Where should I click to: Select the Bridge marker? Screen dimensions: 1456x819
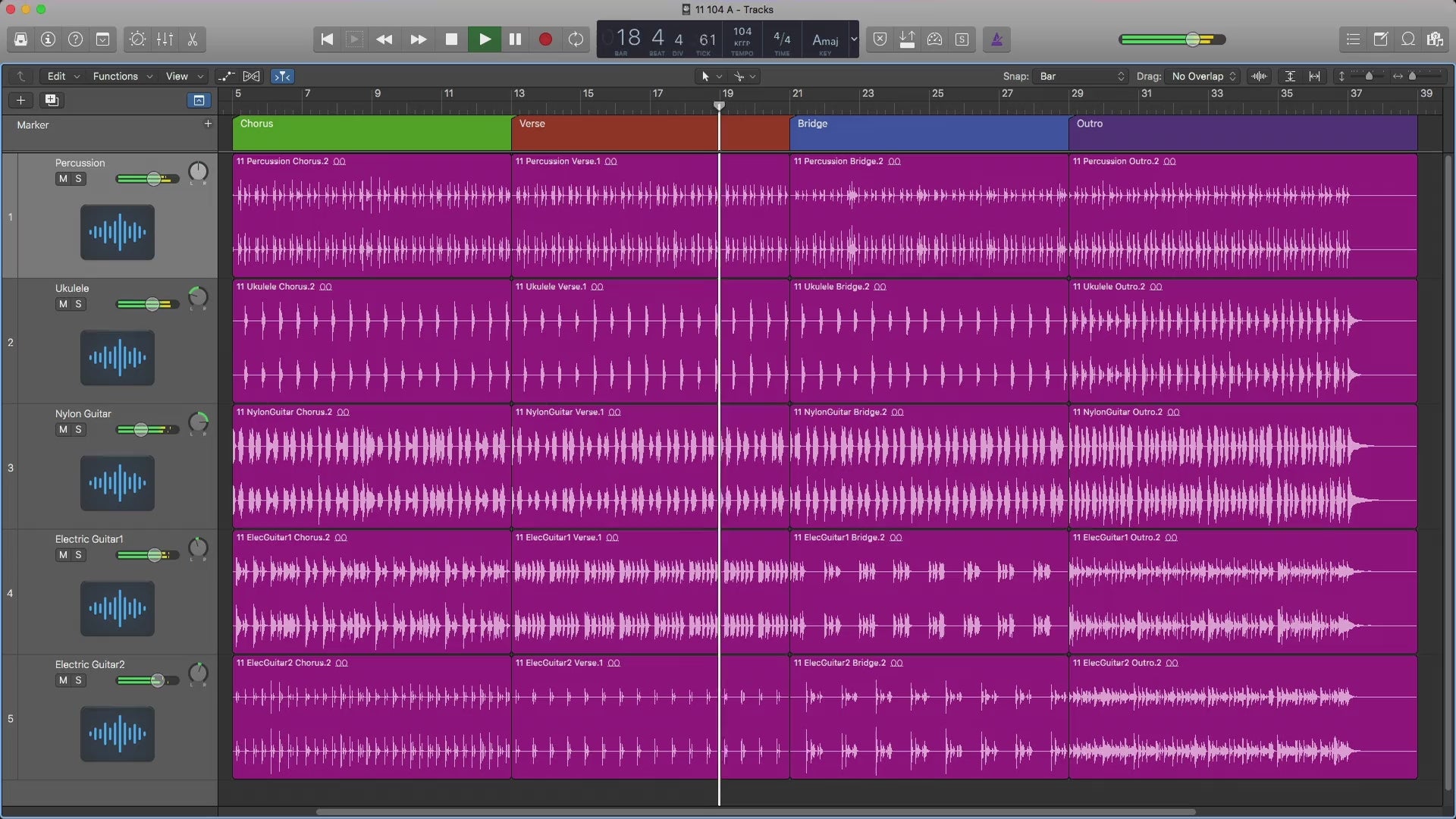[929, 133]
